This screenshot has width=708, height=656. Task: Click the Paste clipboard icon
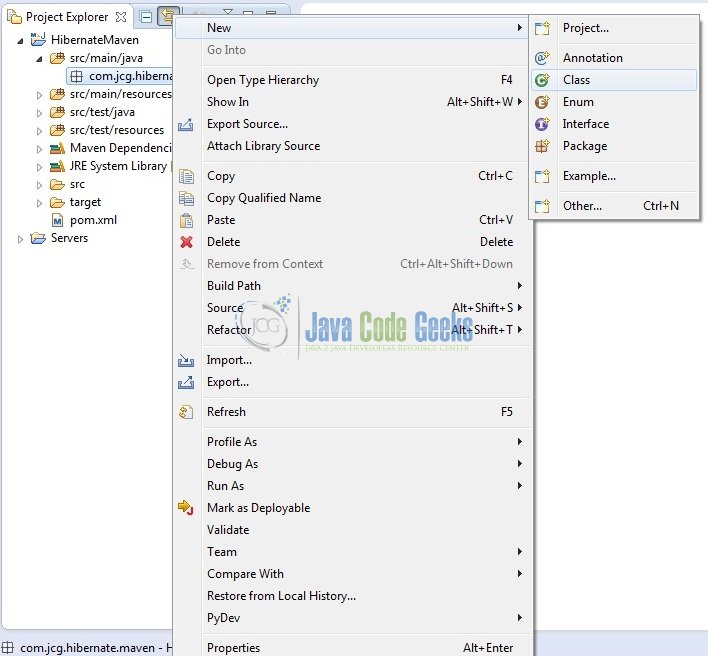[x=186, y=220]
